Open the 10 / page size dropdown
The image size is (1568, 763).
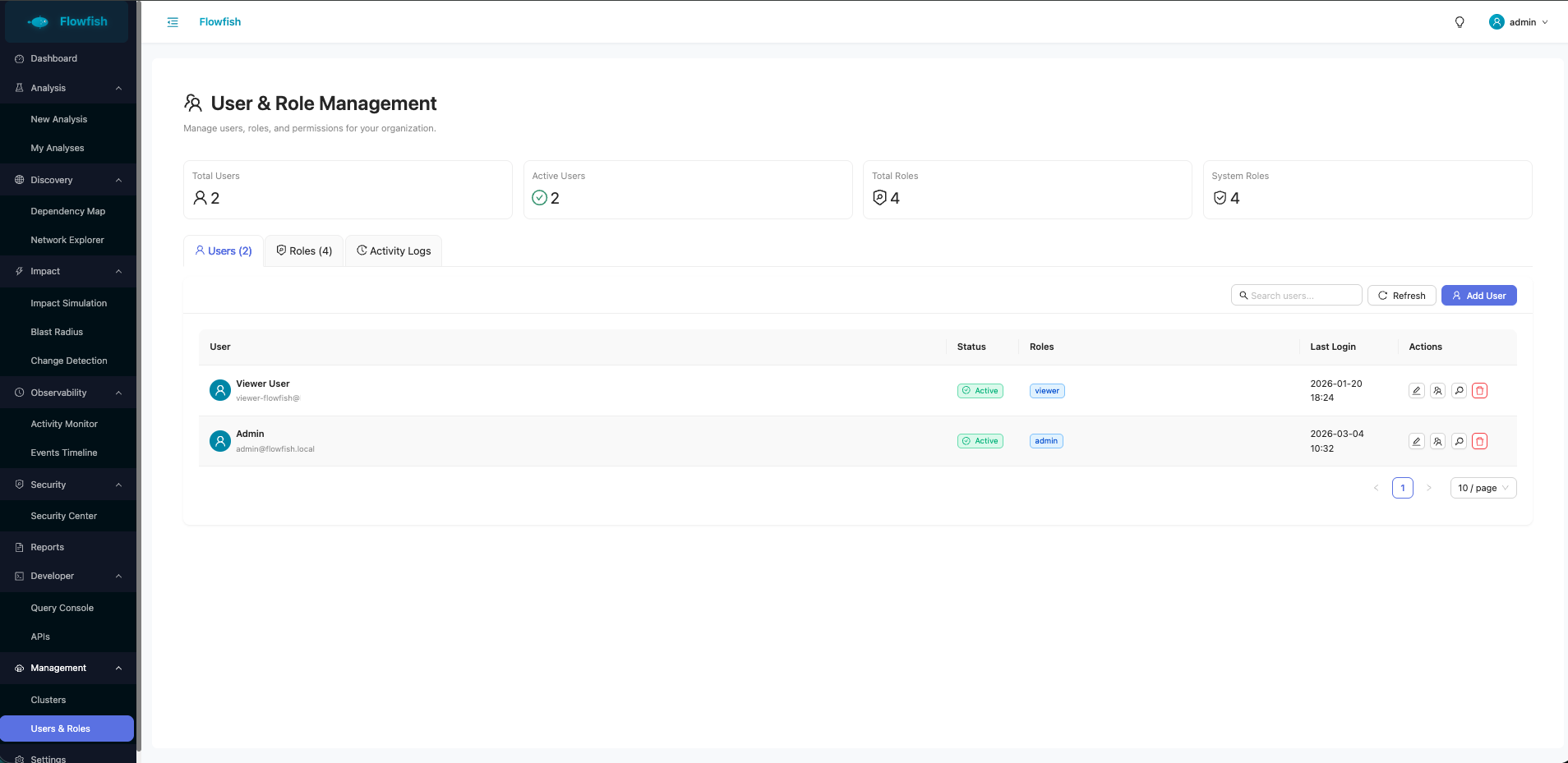[x=1483, y=488]
